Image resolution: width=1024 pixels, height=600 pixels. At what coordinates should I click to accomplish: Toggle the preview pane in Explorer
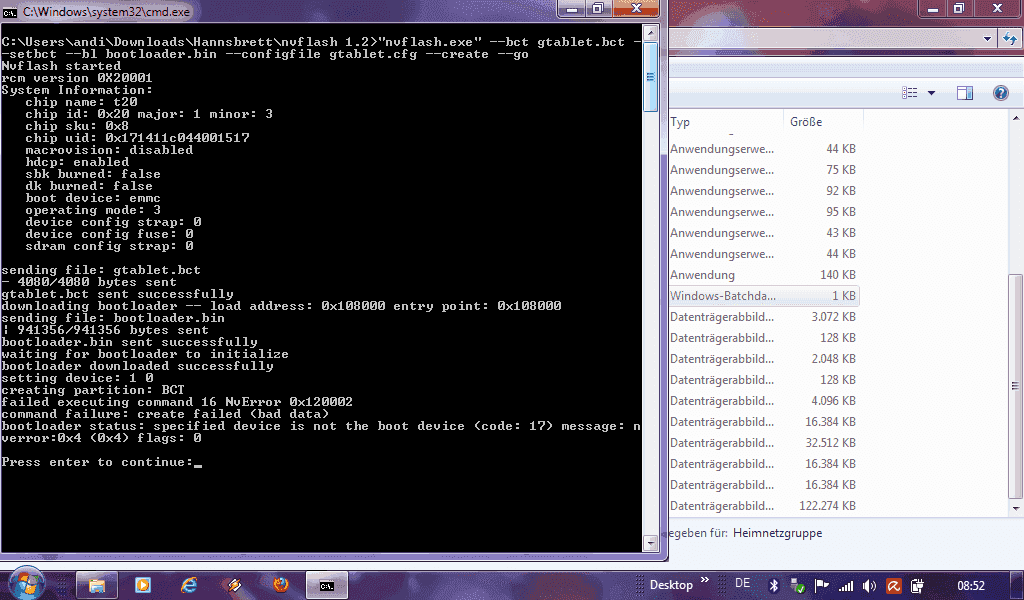(965, 93)
